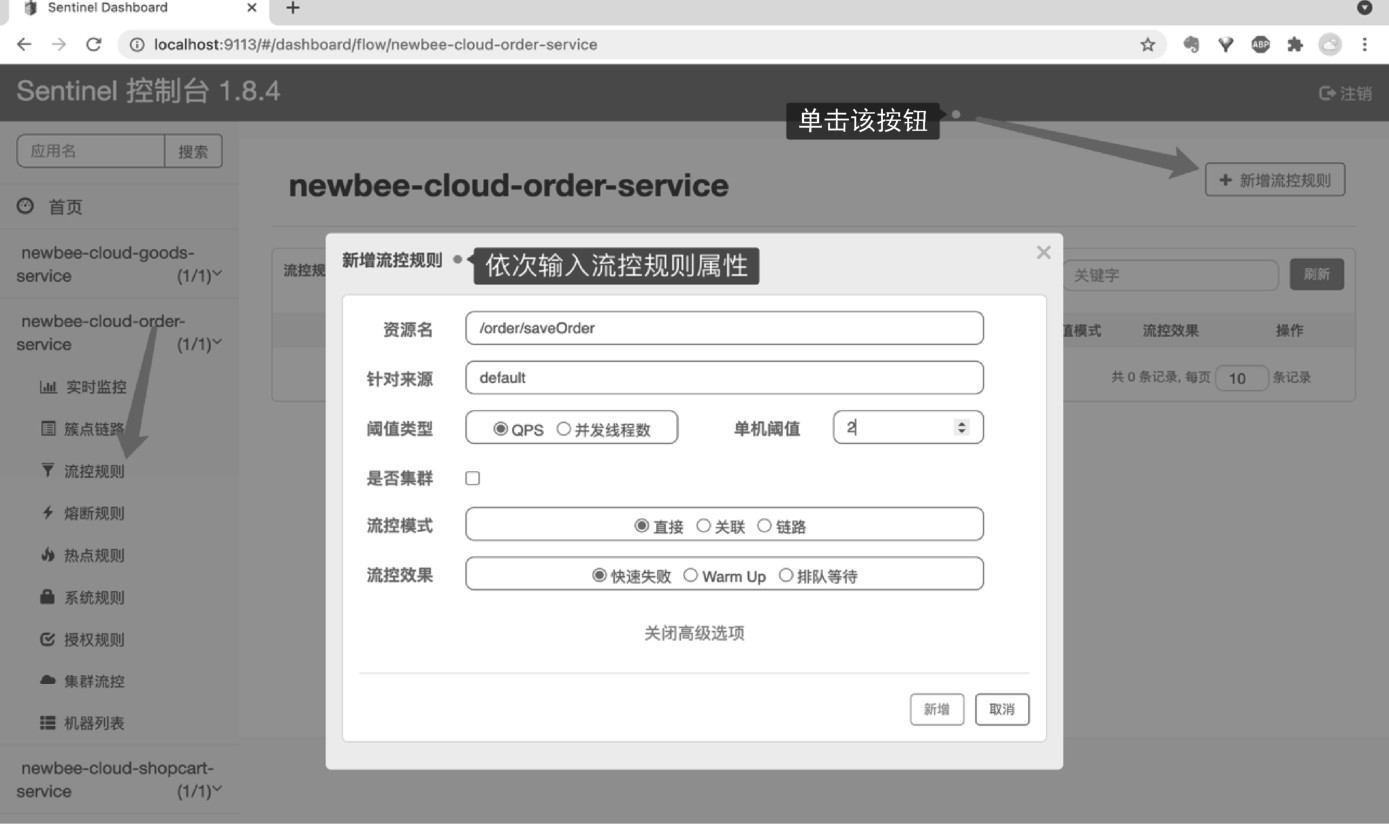Image resolution: width=1389 pixels, height=824 pixels.
Task: Expand newbee-cloud-goods-service app entry
Action: pyautogui.click(x=120, y=264)
